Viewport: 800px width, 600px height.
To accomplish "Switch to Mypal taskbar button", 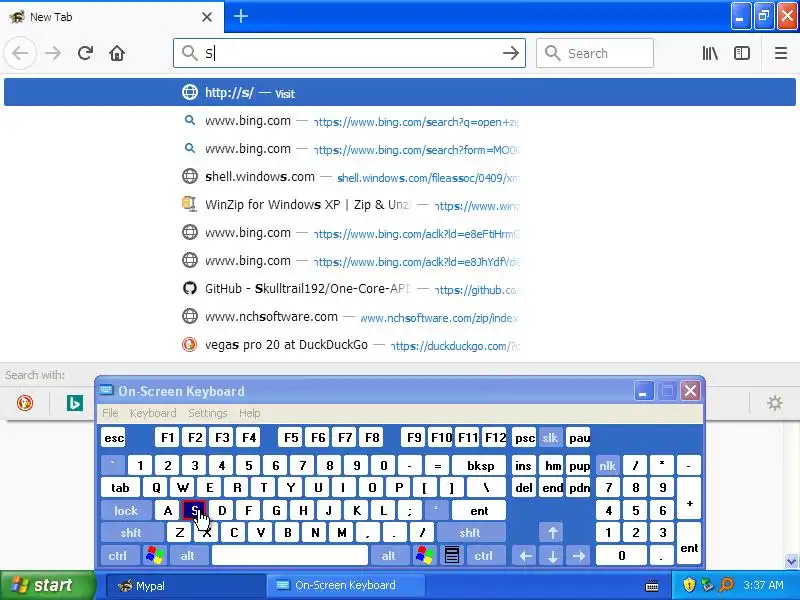I will (x=186, y=586).
